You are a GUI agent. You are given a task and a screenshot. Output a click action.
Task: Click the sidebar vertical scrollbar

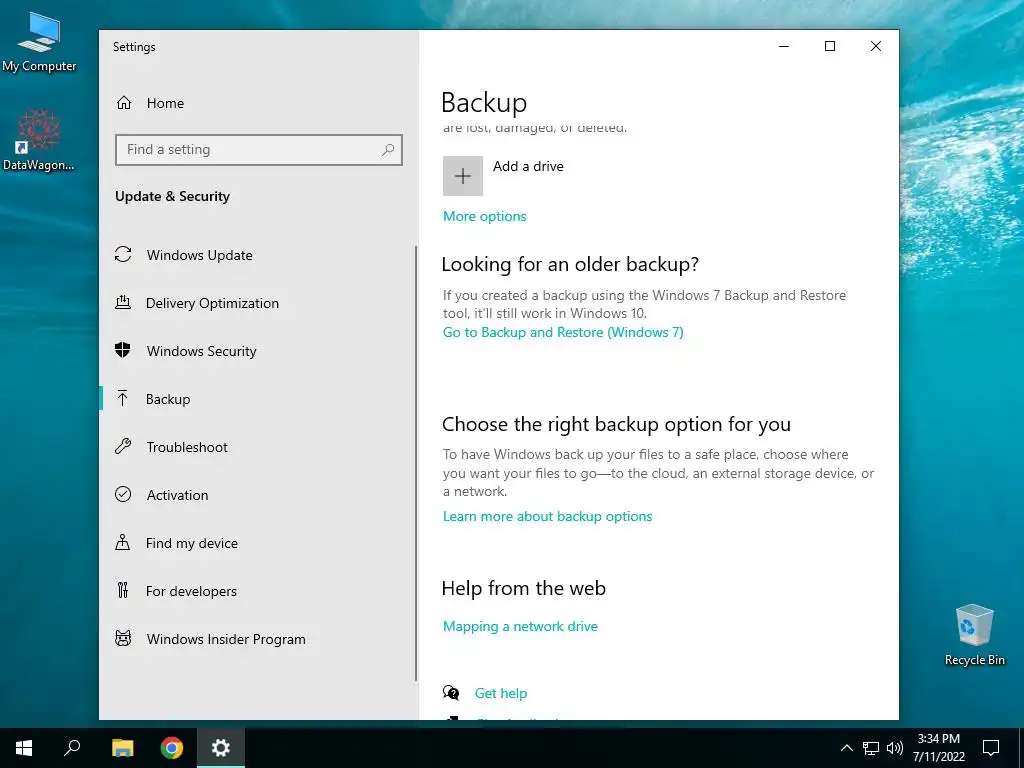[416, 464]
